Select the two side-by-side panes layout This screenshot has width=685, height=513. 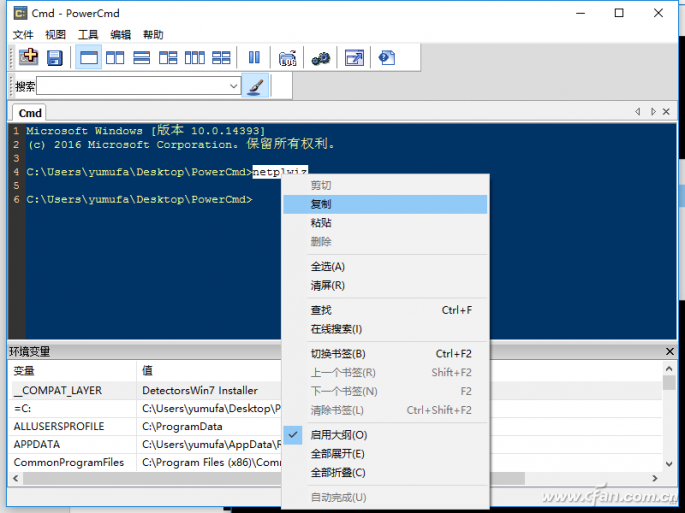(x=115, y=58)
